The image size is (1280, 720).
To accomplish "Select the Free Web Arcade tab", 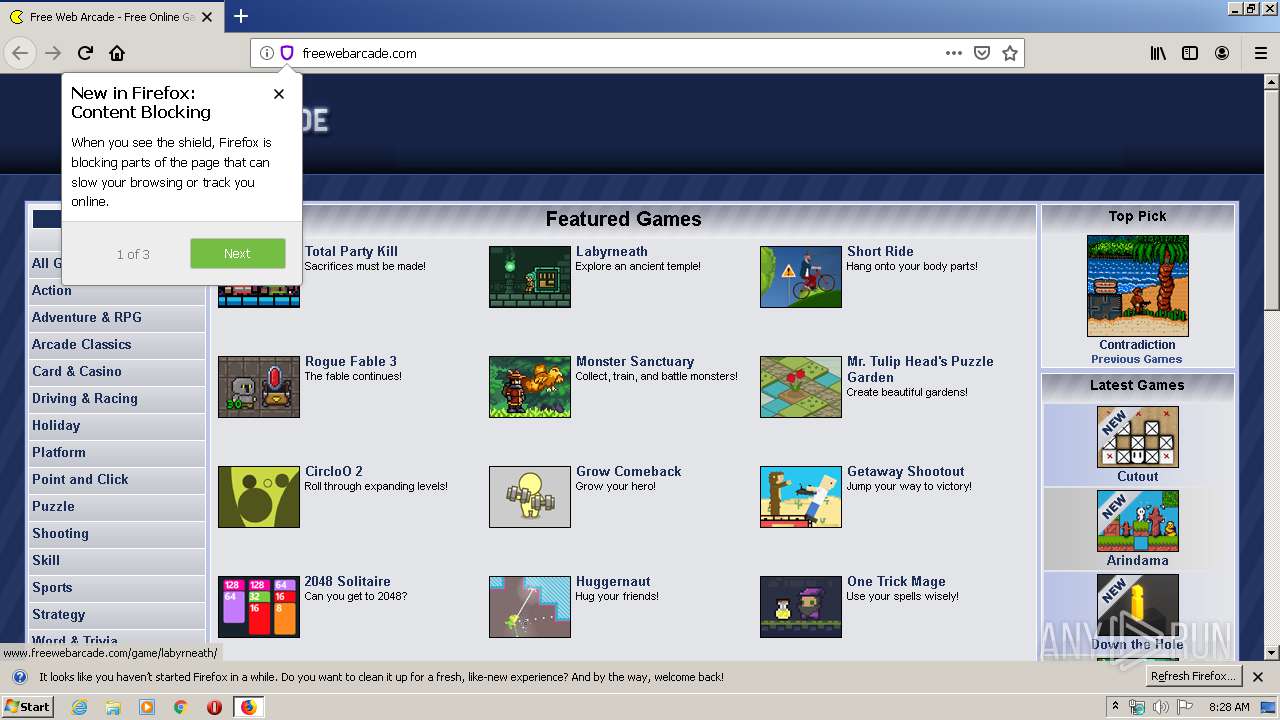I will 110,17.
